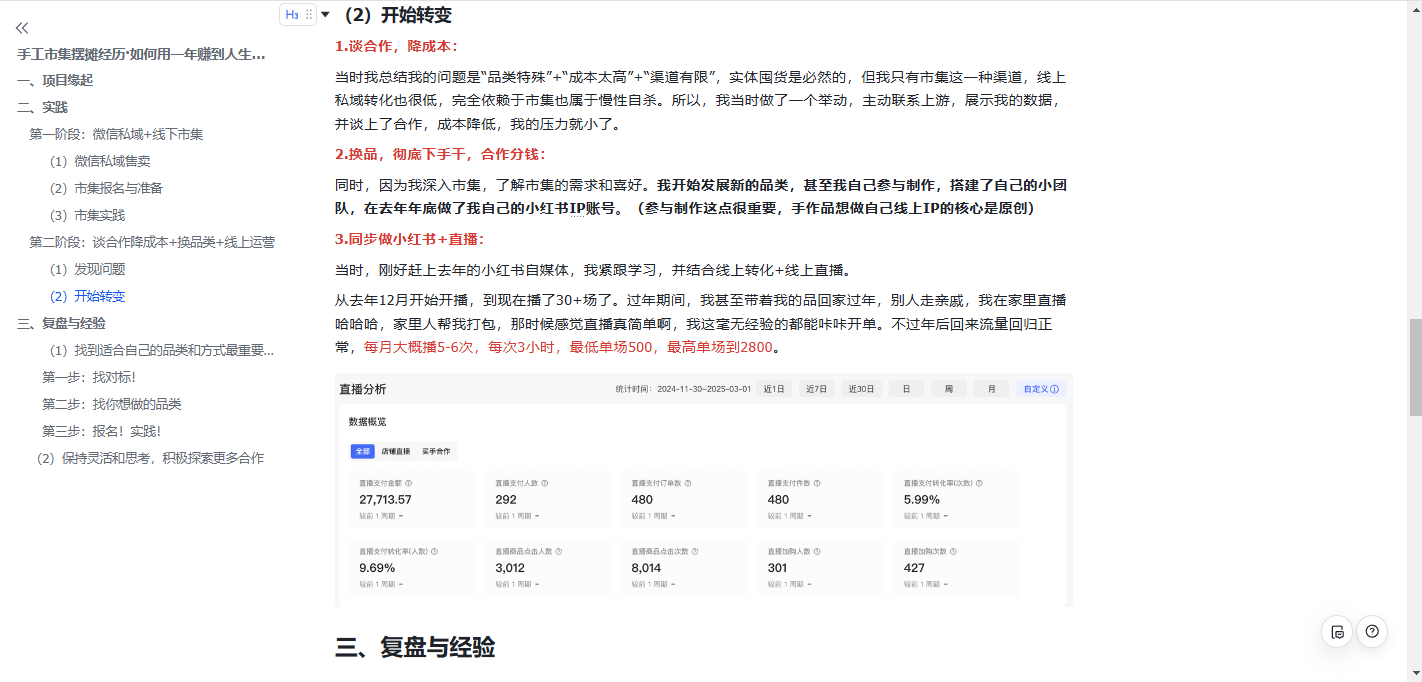1422x682 pixels.
Task: Click the vertical scrollbar thumb
Action: tap(1414, 366)
